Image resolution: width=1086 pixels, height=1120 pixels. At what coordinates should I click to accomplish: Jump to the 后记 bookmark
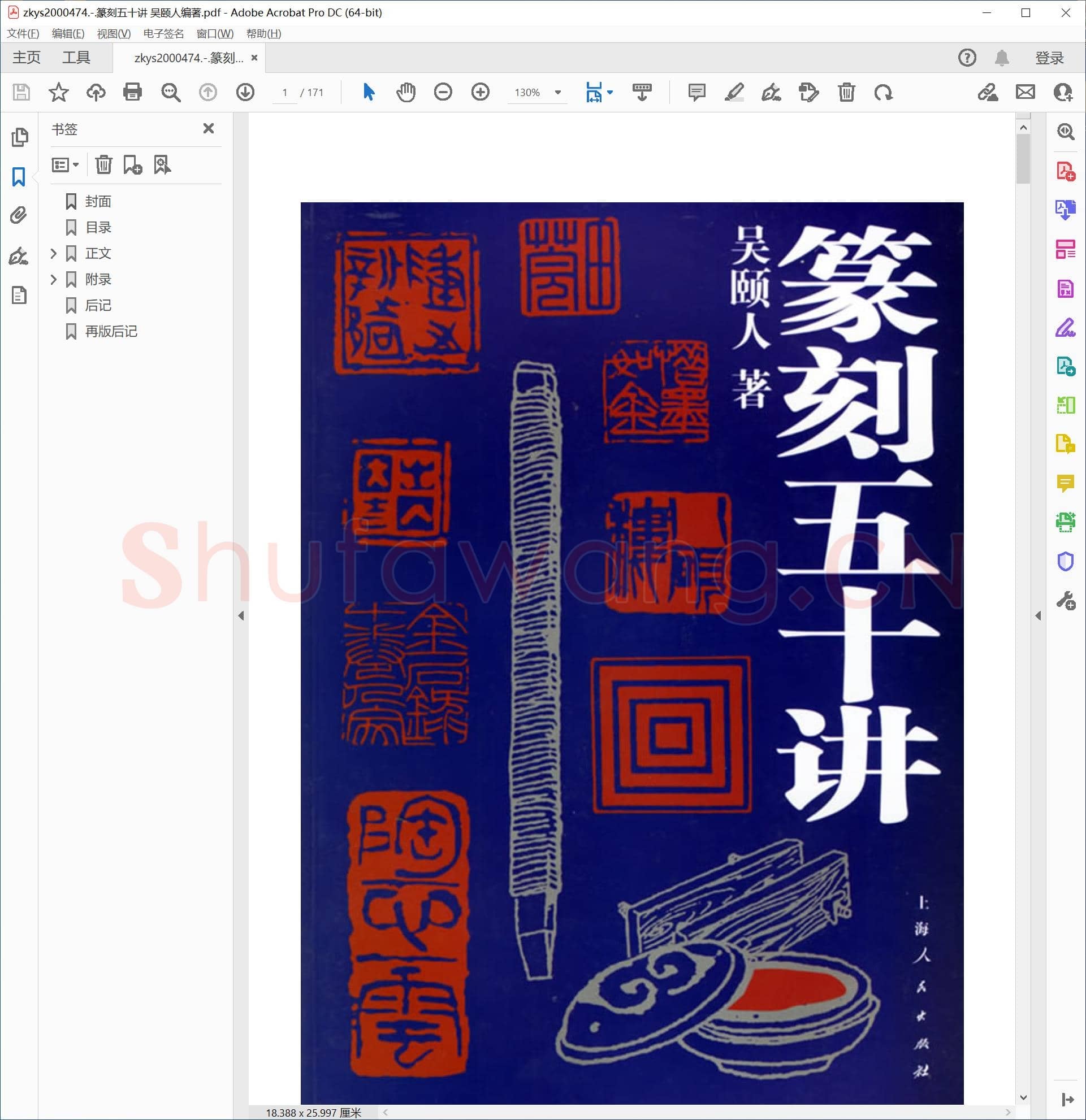[x=98, y=306]
